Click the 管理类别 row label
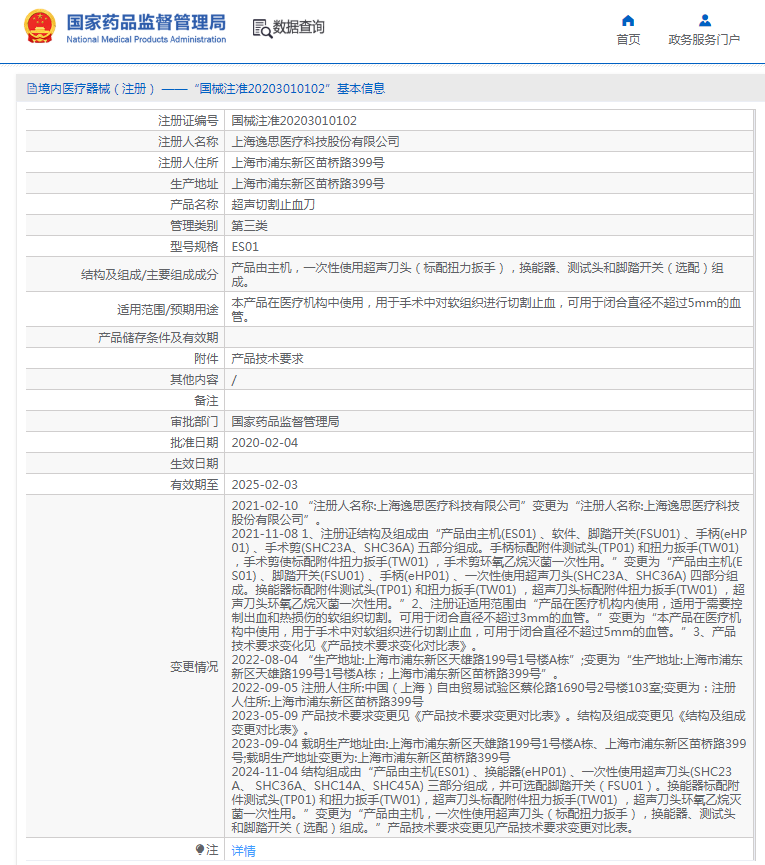This screenshot has height=865, width=765. pos(194,226)
